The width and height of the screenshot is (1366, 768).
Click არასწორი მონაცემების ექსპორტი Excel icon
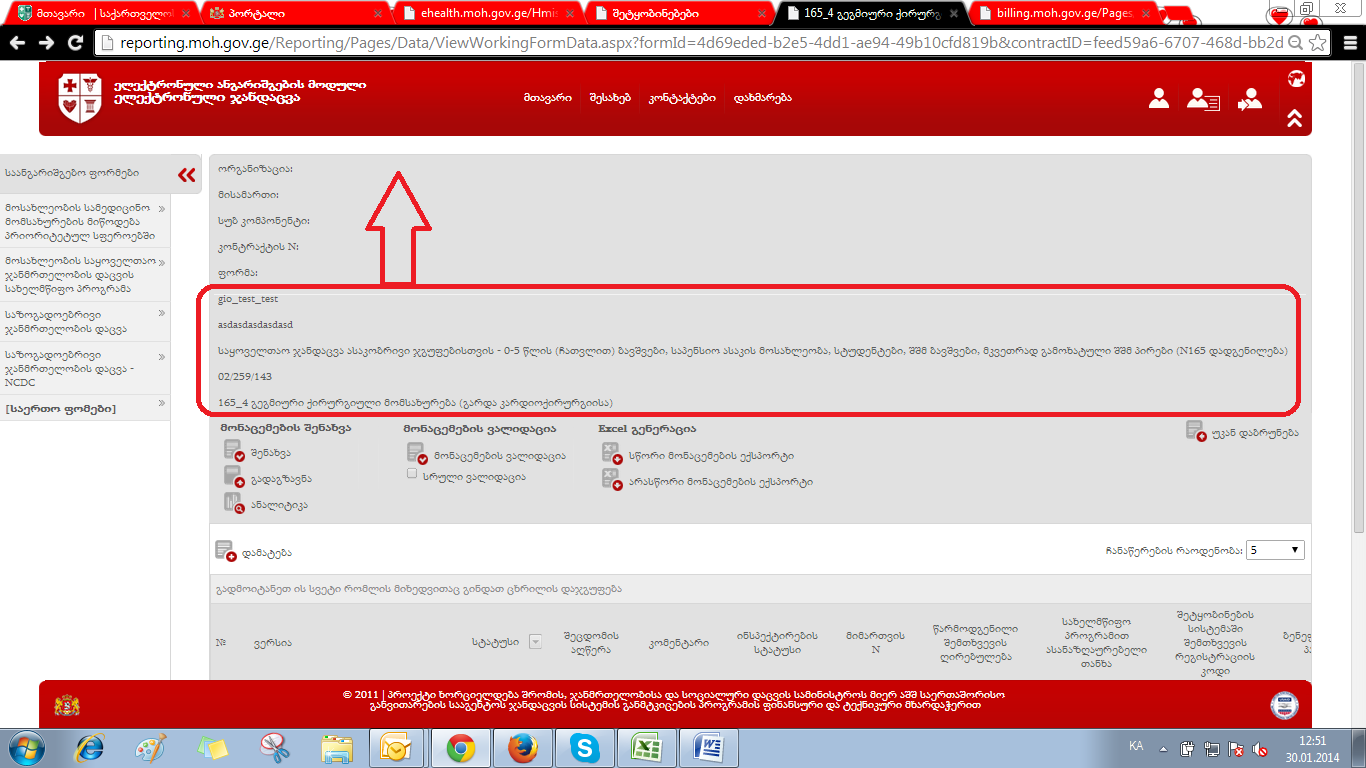click(611, 480)
